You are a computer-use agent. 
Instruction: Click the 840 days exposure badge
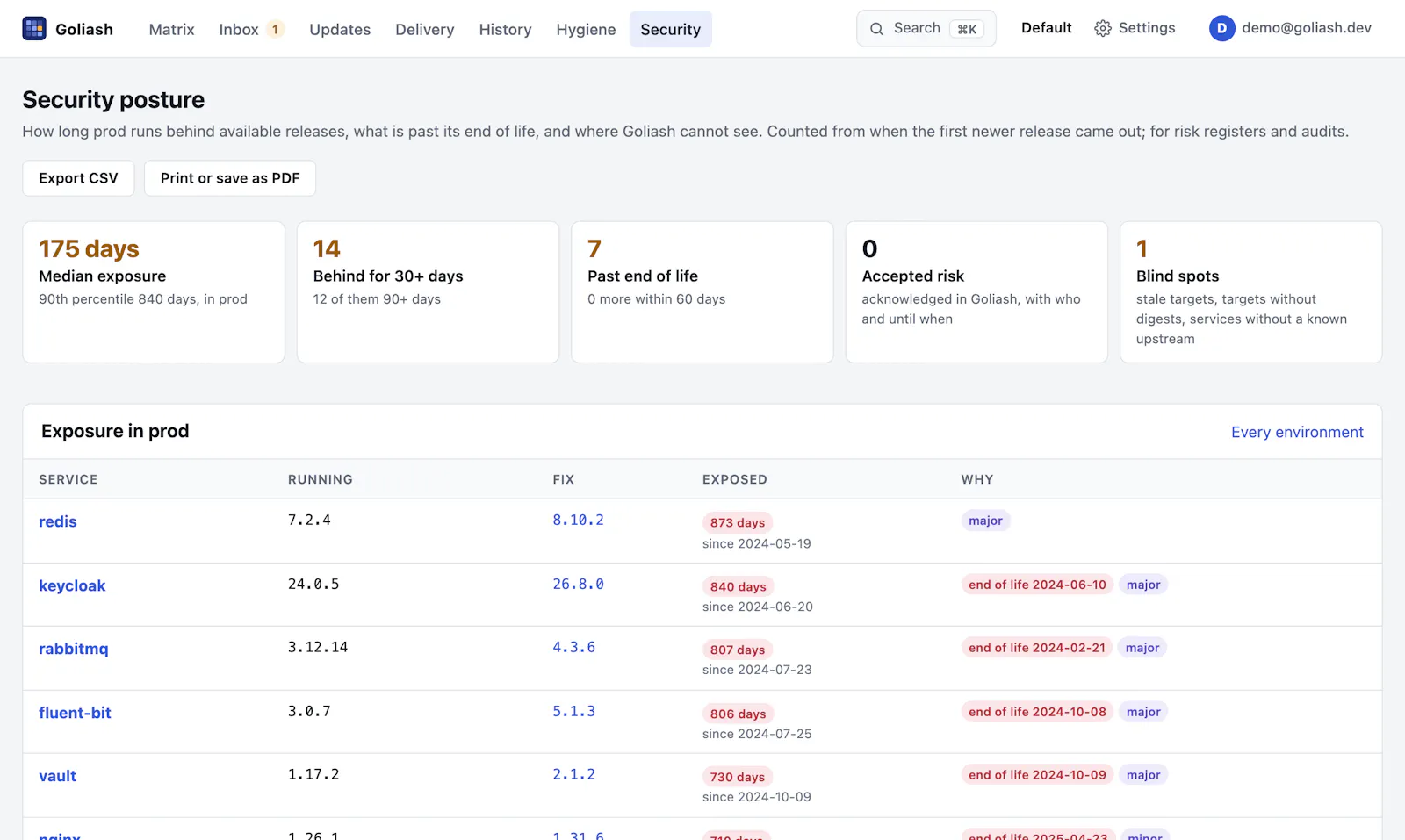click(x=739, y=586)
